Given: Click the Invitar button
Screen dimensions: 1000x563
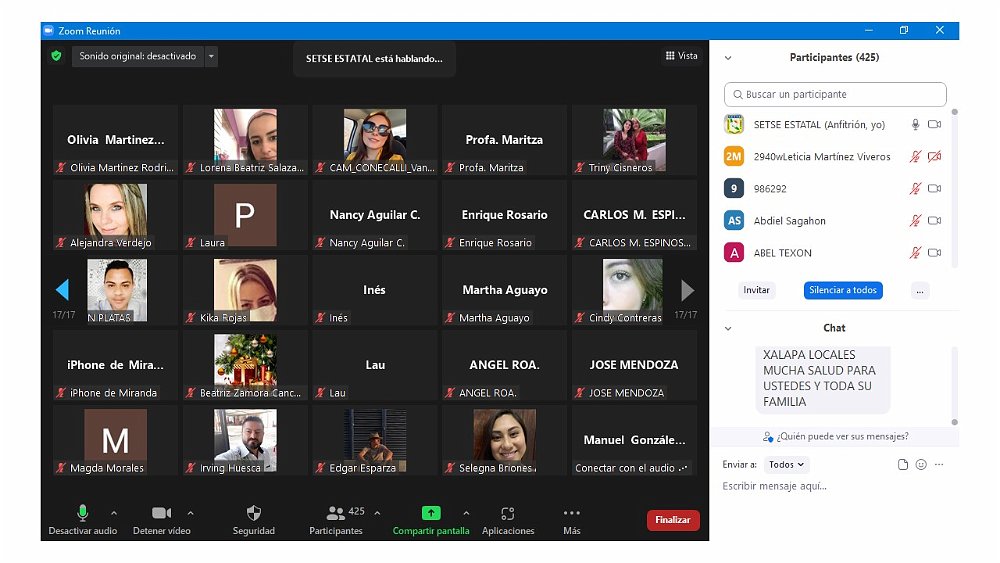Looking at the screenshot, I should [757, 290].
